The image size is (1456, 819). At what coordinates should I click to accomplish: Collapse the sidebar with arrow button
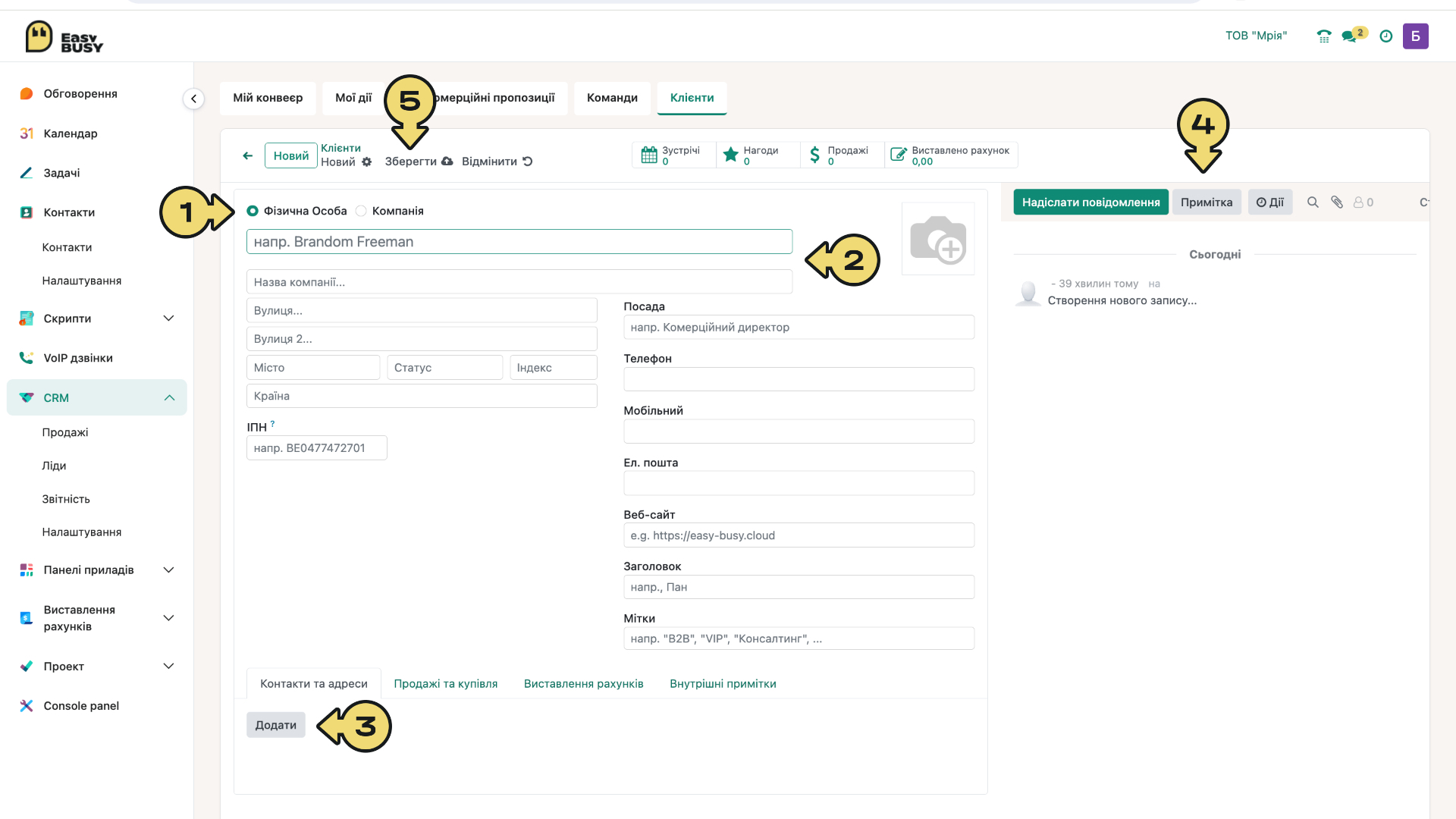(193, 99)
